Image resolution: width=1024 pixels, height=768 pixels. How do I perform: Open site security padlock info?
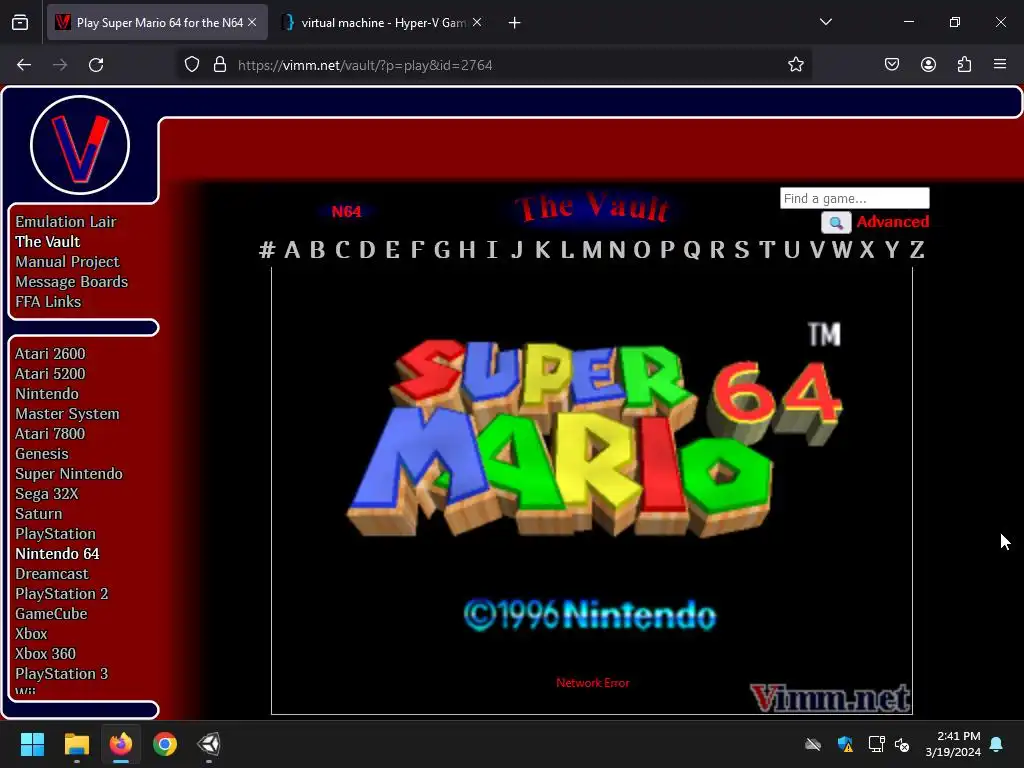(220, 65)
